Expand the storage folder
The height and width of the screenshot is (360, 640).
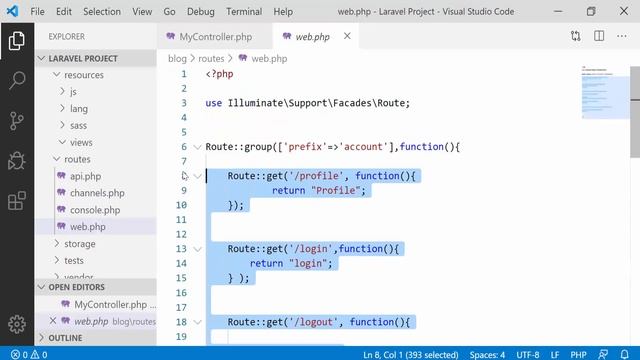coord(57,243)
